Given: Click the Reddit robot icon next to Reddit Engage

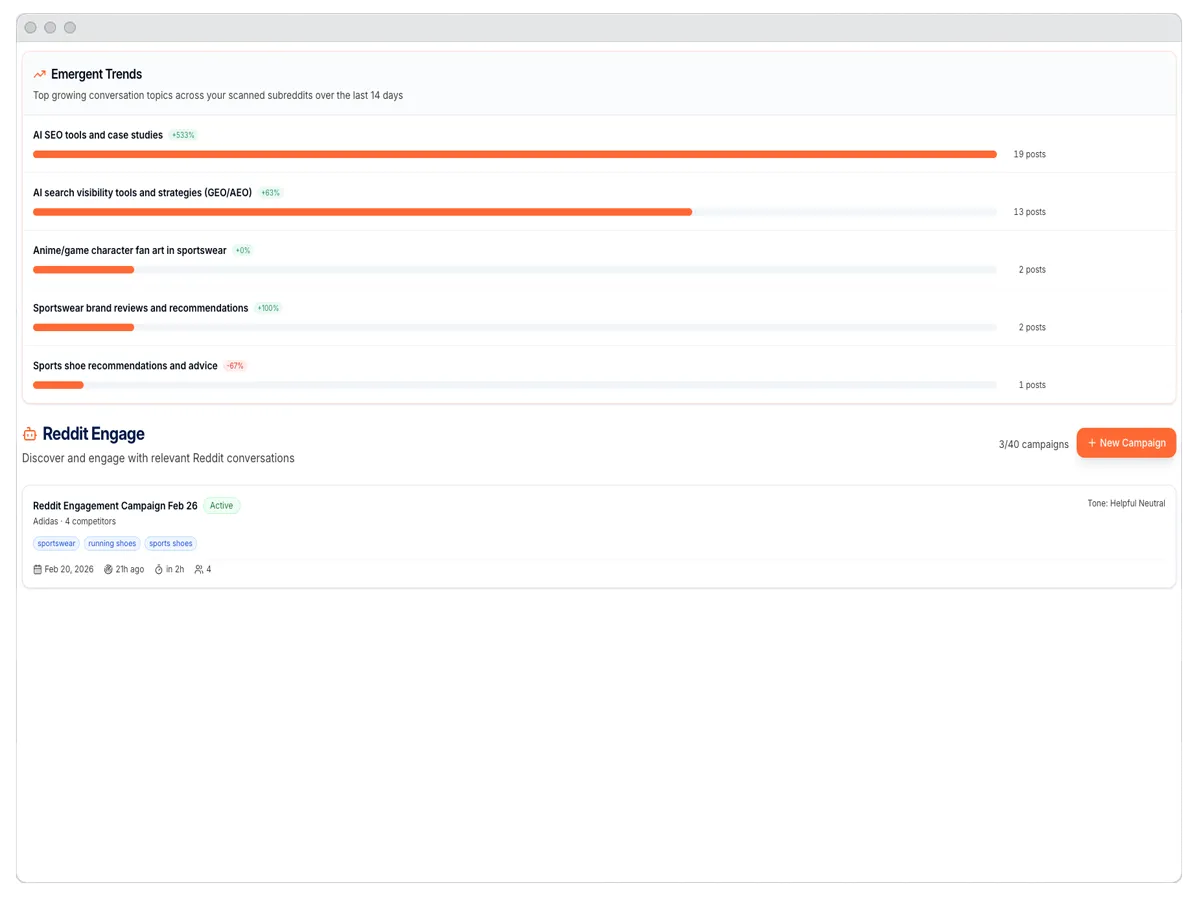Looking at the screenshot, I should tap(29, 433).
